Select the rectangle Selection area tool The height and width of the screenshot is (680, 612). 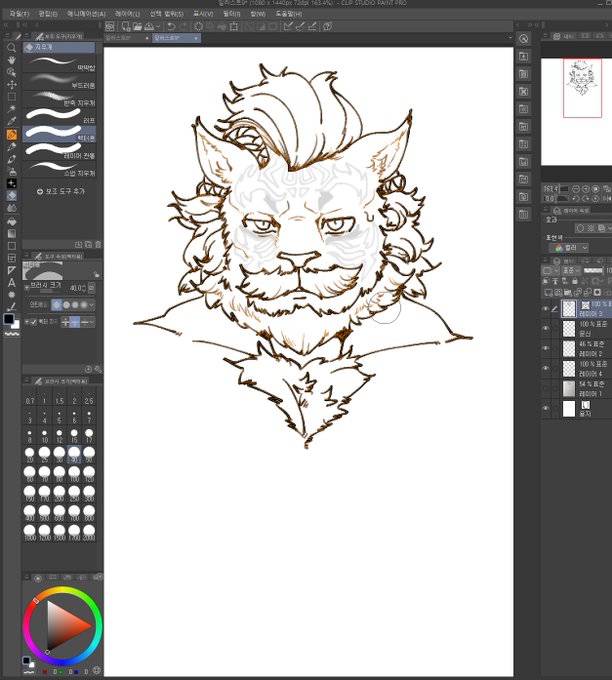pos(12,97)
